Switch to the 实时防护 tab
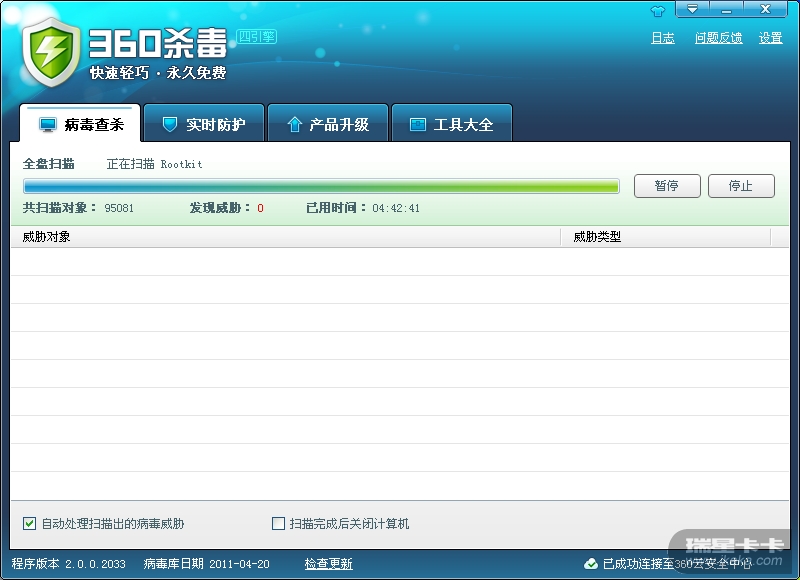Image resolution: width=800 pixels, height=580 pixels. click(x=204, y=123)
